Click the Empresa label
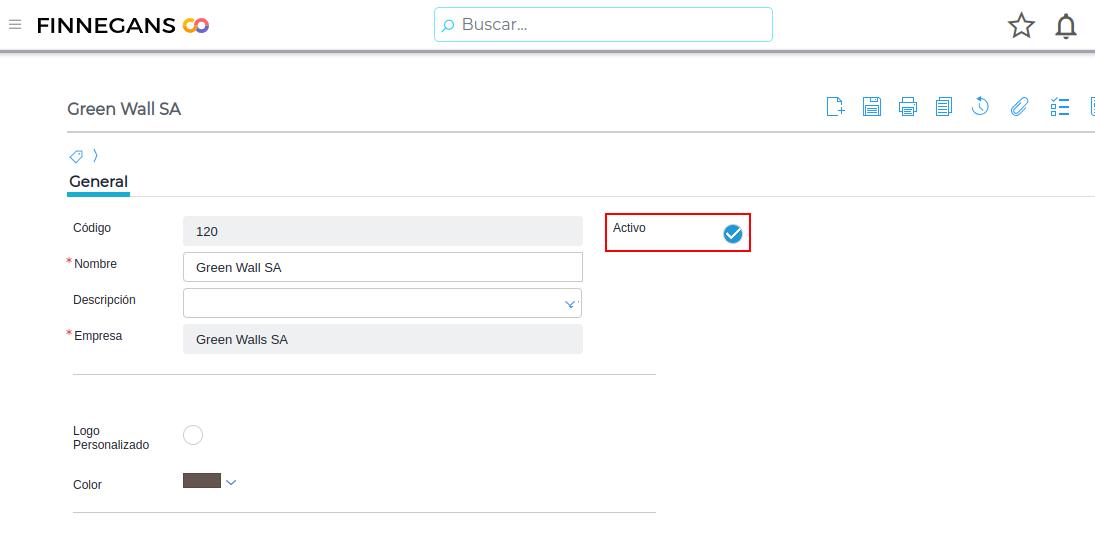The width and height of the screenshot is (1095, 537). (x=98, y=335)
